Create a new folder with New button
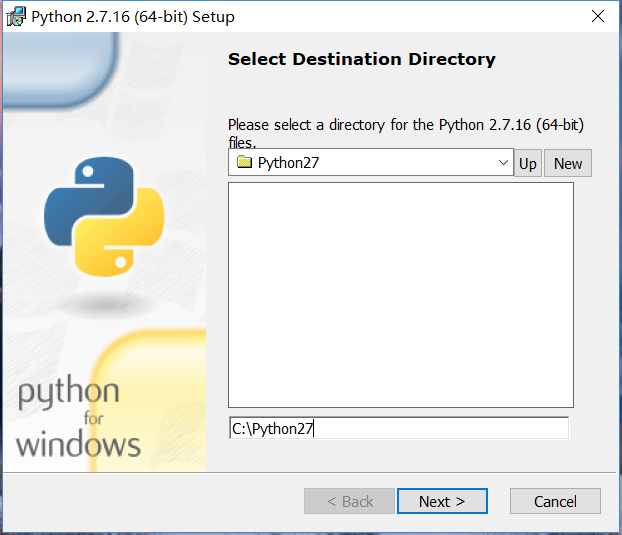This screenshot has width=622, height=535. pyautogui.click(x=568, y=163)
